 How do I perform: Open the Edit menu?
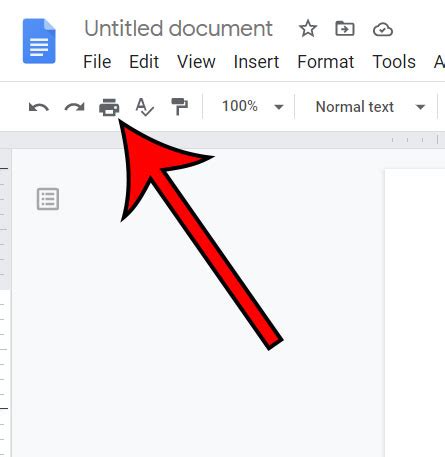[144, 62]
